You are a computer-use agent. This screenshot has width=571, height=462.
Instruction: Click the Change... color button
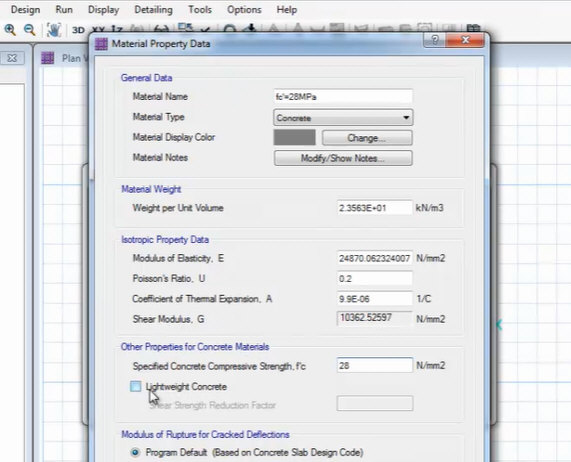point(367,138)
